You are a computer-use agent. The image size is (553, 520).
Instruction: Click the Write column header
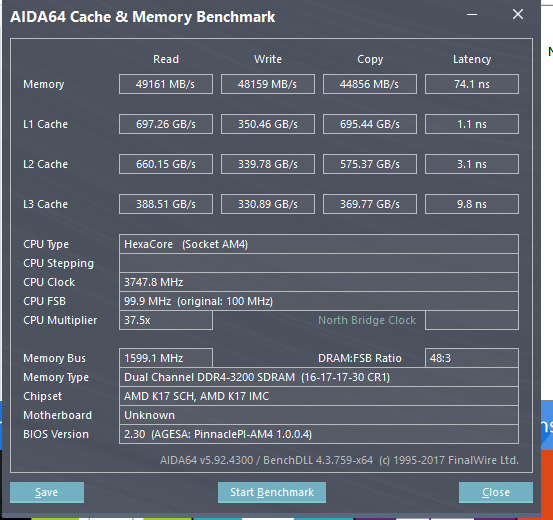coord(268,59)
